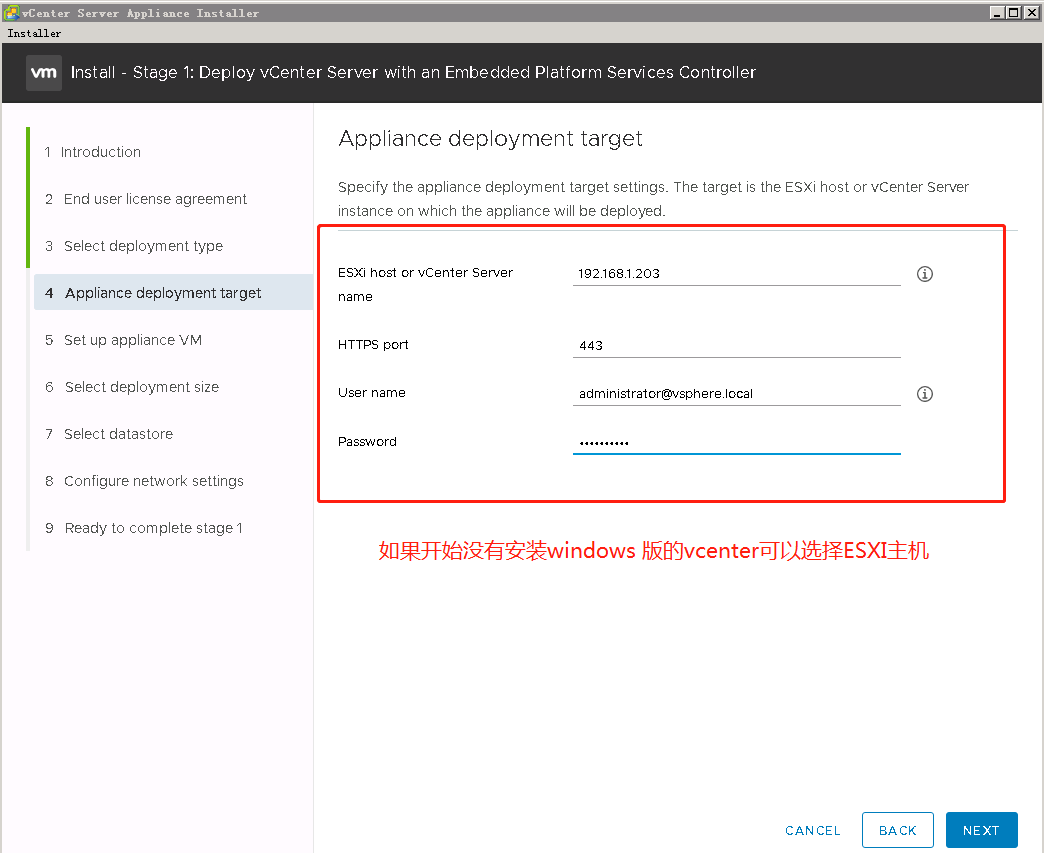Viewport: 1044px width, 853px height.
Task: Select step 9 Ready to complete stage 1
Action: (144, 528)
